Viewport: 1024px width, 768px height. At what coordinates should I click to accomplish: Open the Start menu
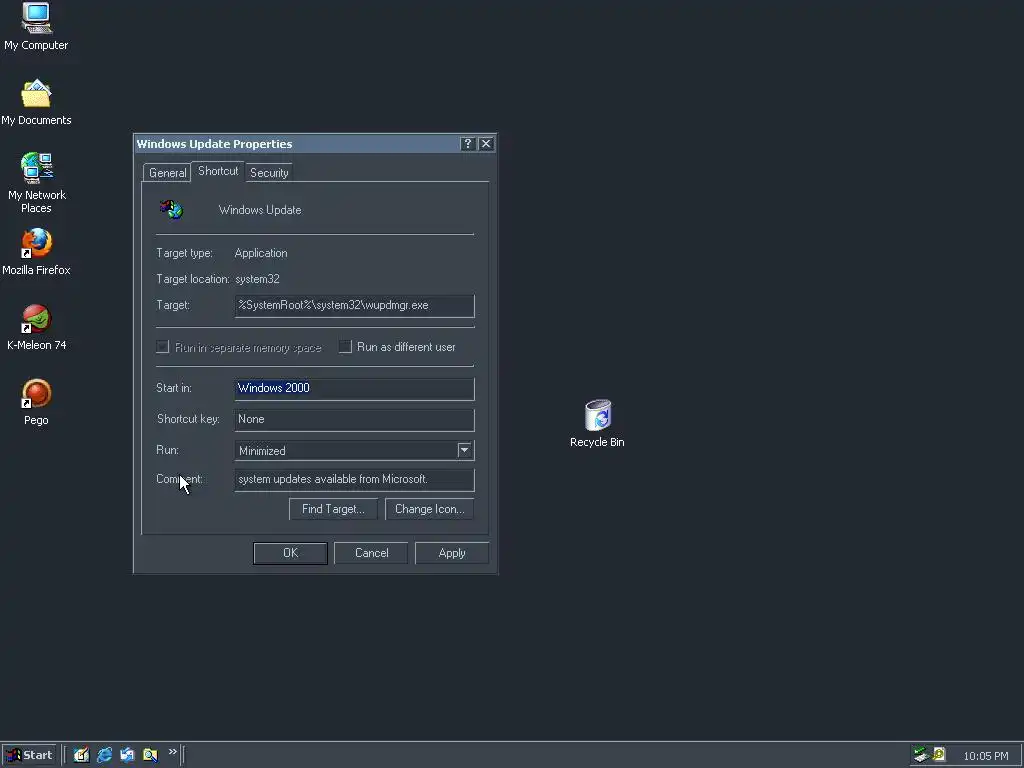[29, 755]
